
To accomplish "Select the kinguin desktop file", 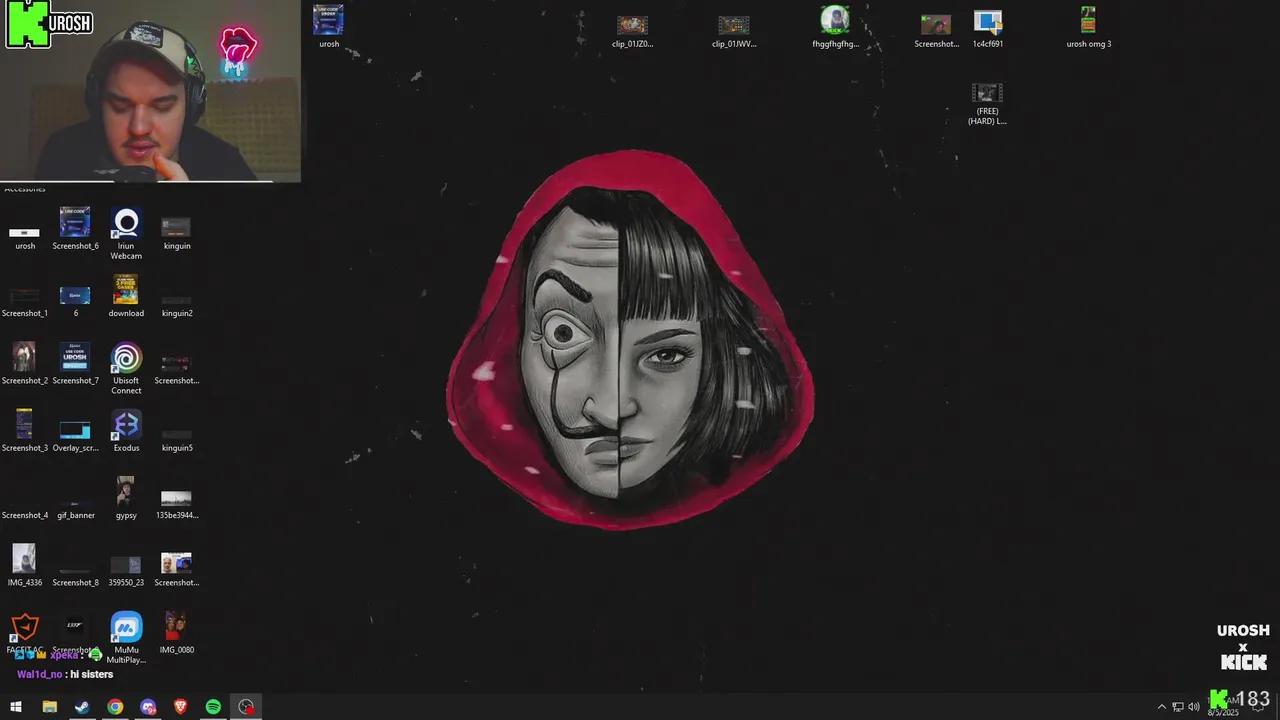I will 177,231.
